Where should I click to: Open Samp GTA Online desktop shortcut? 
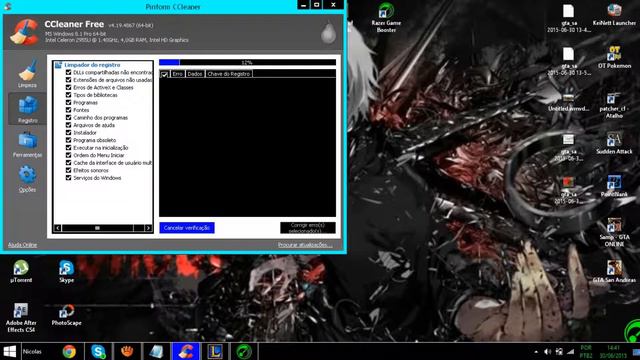(x=614, y=233)
